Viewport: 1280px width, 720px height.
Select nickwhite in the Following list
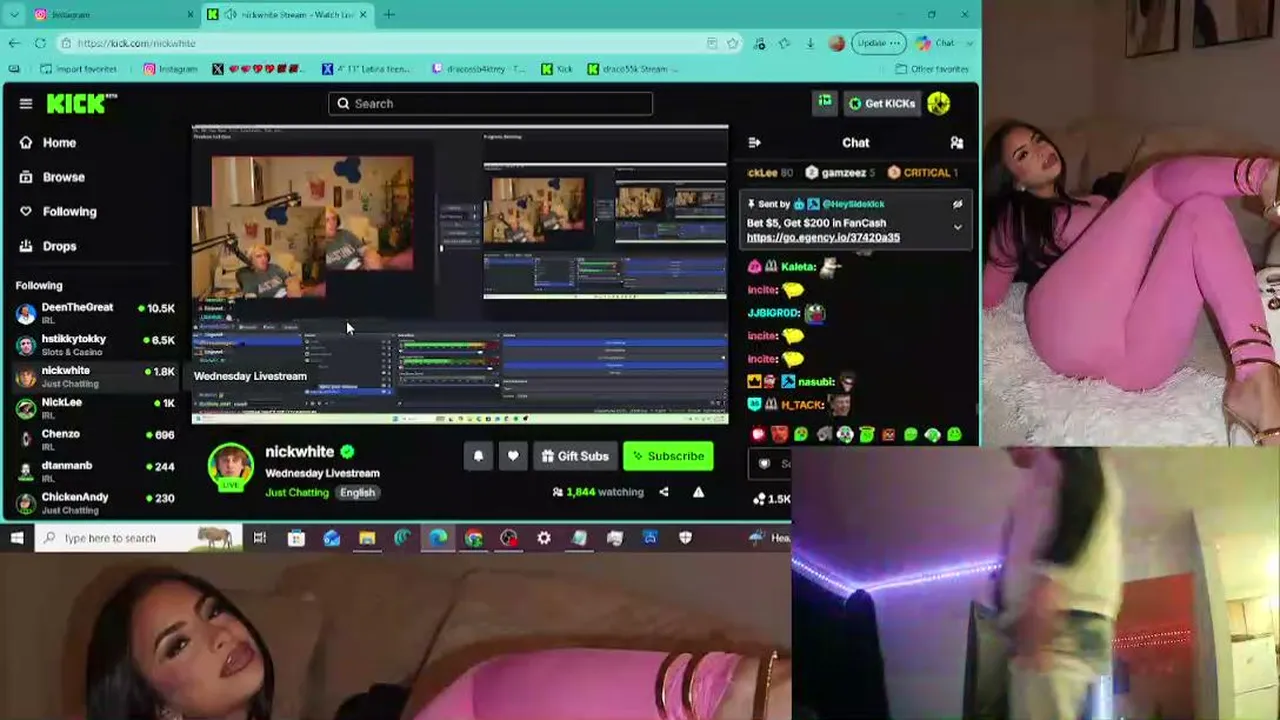95,377
